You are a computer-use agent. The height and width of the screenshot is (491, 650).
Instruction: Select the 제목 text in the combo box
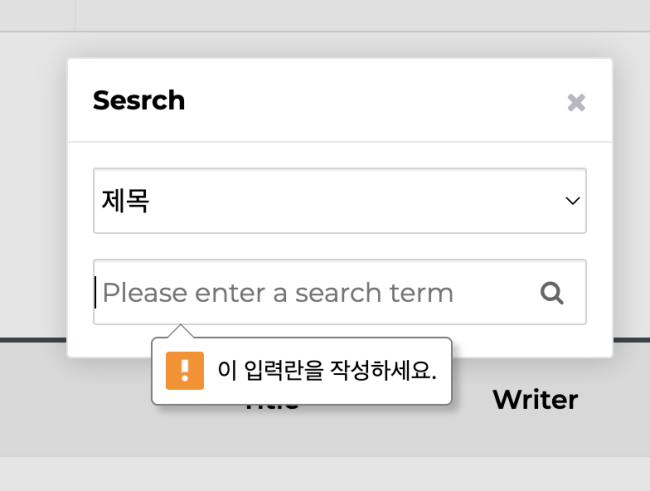click(x=125, y=201)
